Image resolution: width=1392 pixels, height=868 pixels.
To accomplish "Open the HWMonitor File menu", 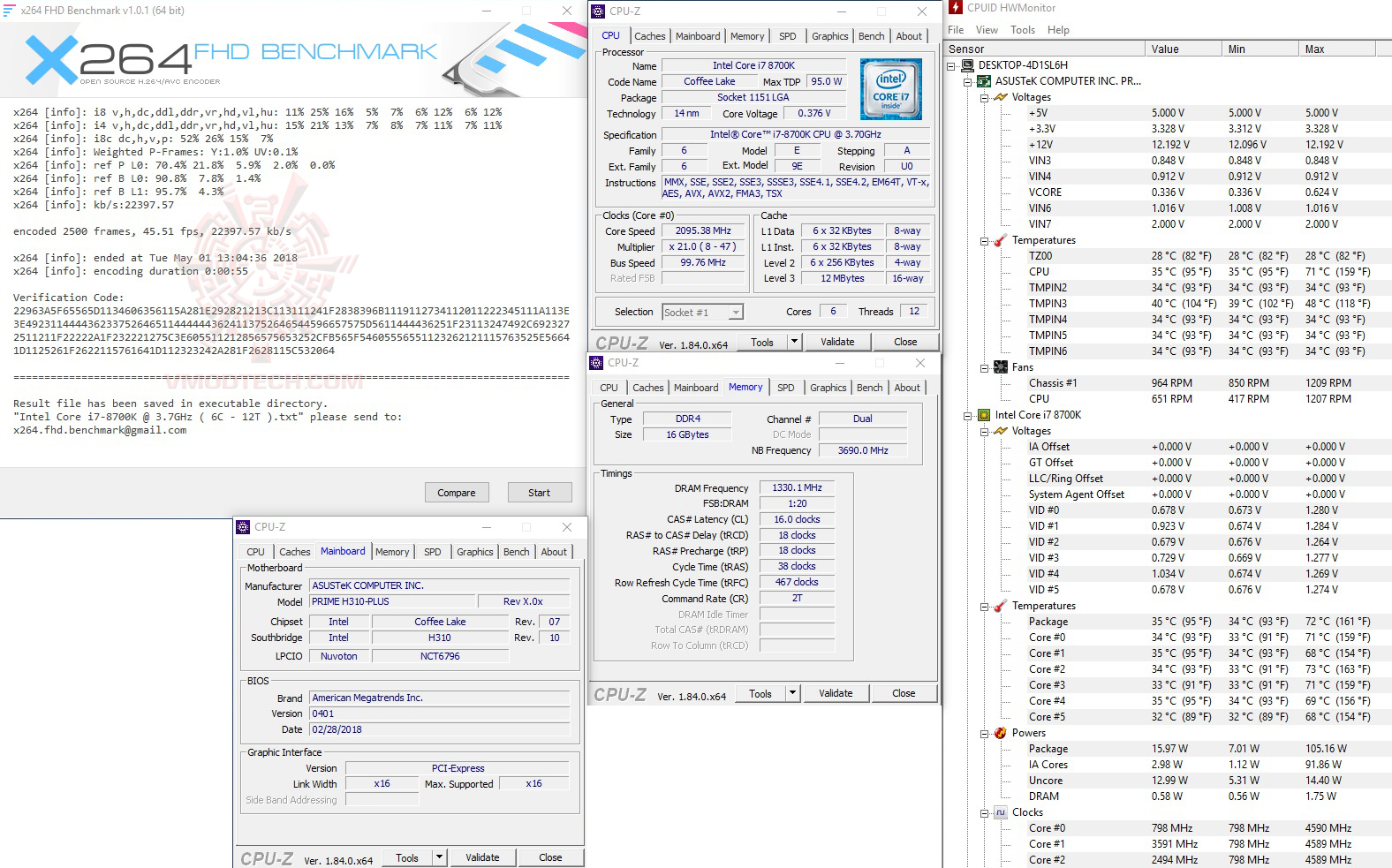I will (956, 30).
